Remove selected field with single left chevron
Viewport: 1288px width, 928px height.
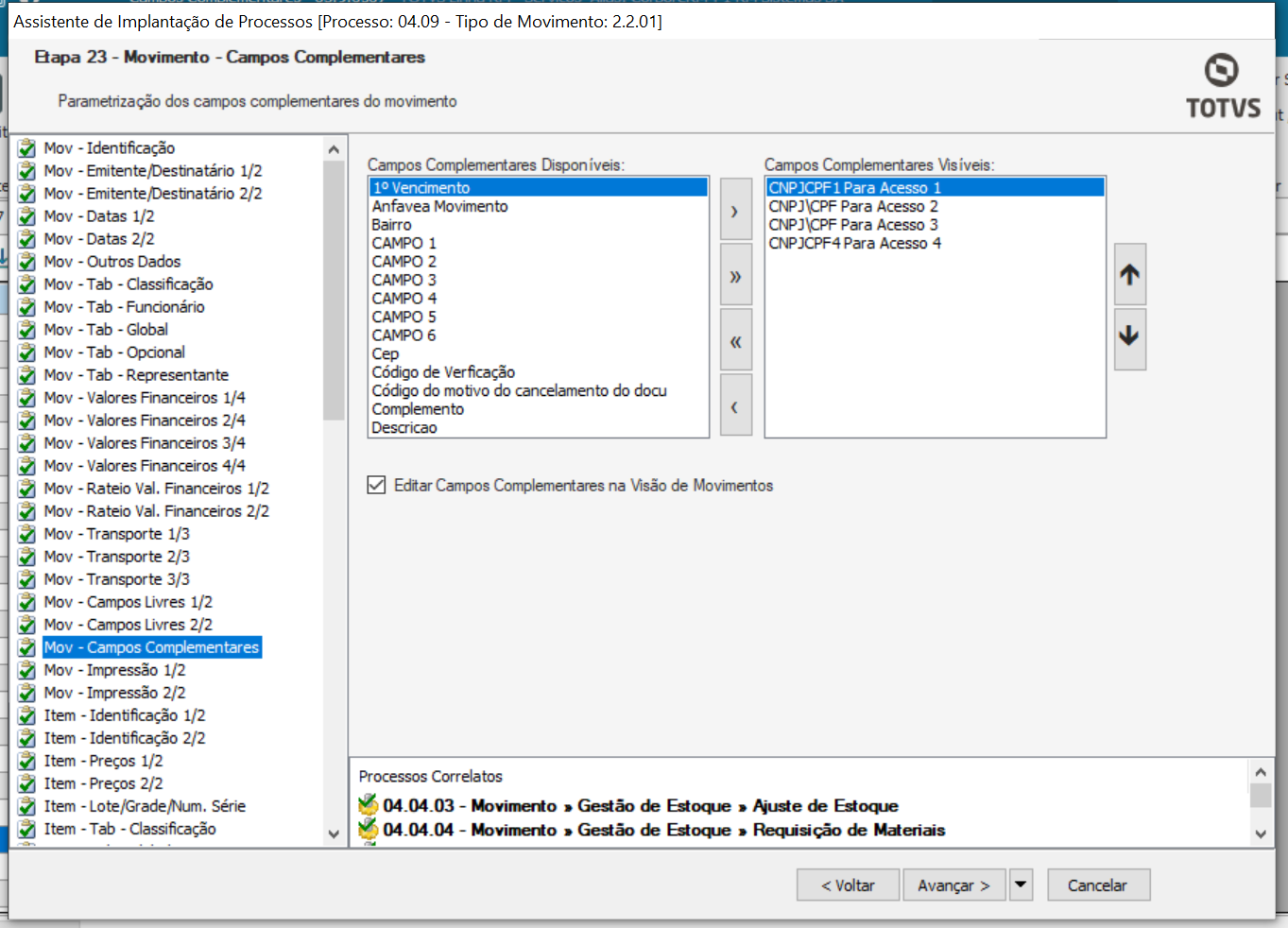735,406
